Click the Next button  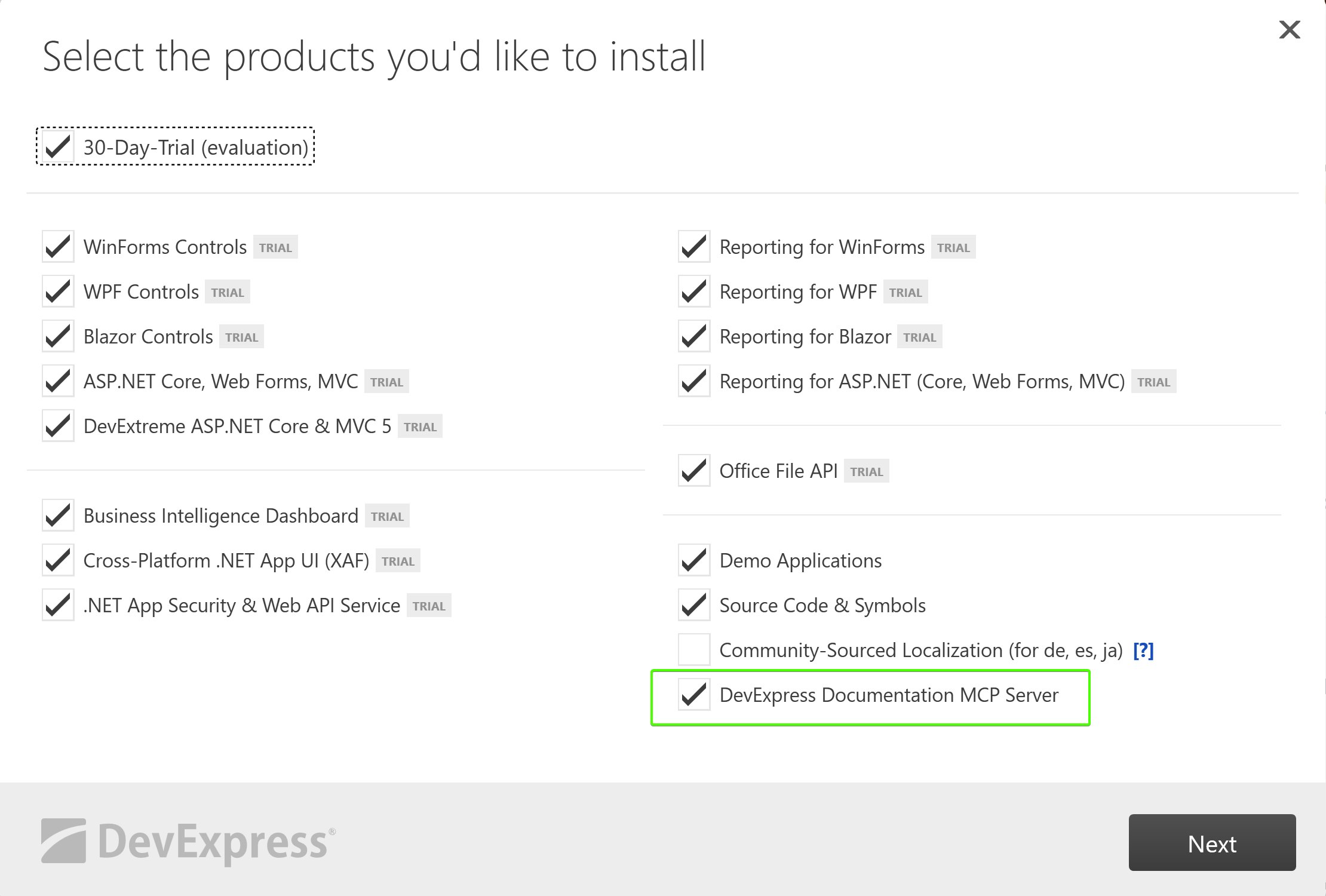pyautogui.click(x=1212, y=842)
